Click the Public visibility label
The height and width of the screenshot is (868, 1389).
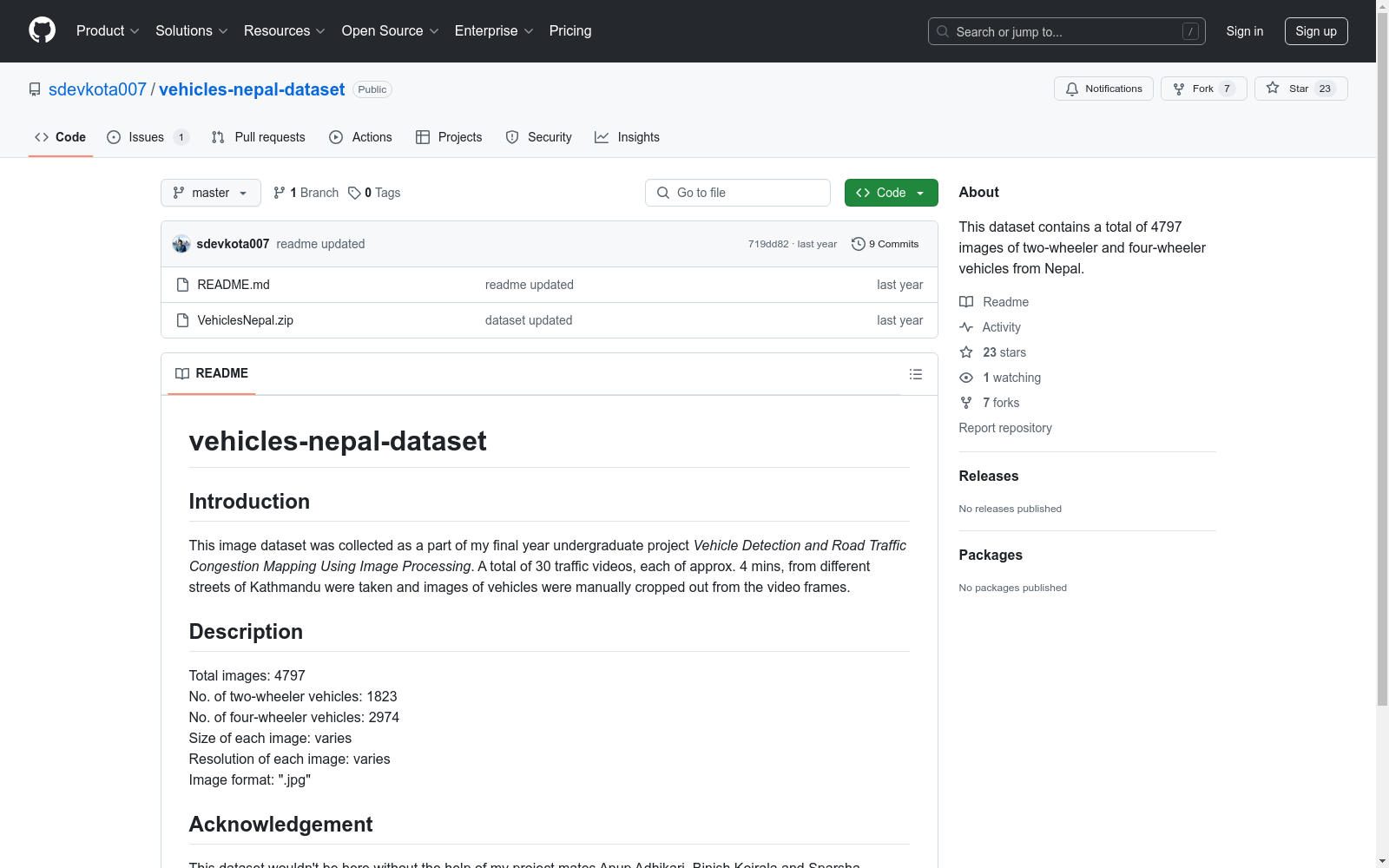point(372,89)
